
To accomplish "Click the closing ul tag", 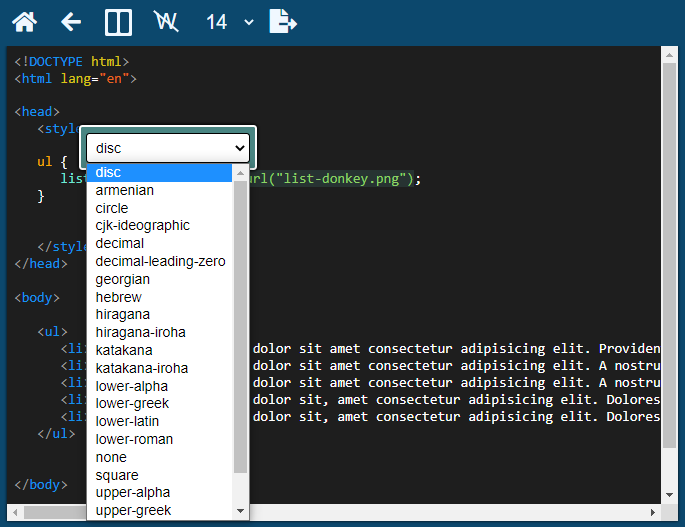I will pyautogui.click(x=56, y=433).
